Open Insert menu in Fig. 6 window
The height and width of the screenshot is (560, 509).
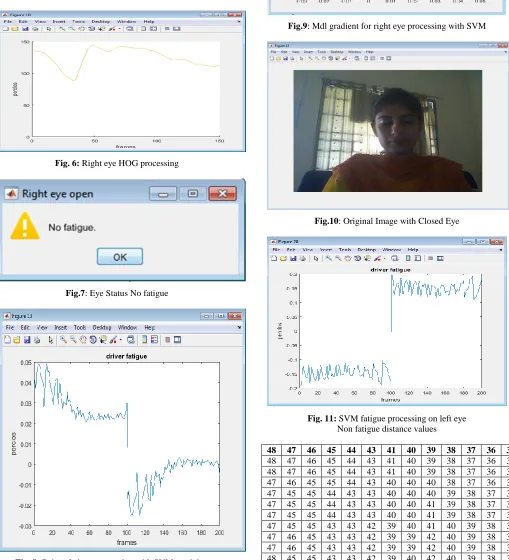tap(59, 21)
